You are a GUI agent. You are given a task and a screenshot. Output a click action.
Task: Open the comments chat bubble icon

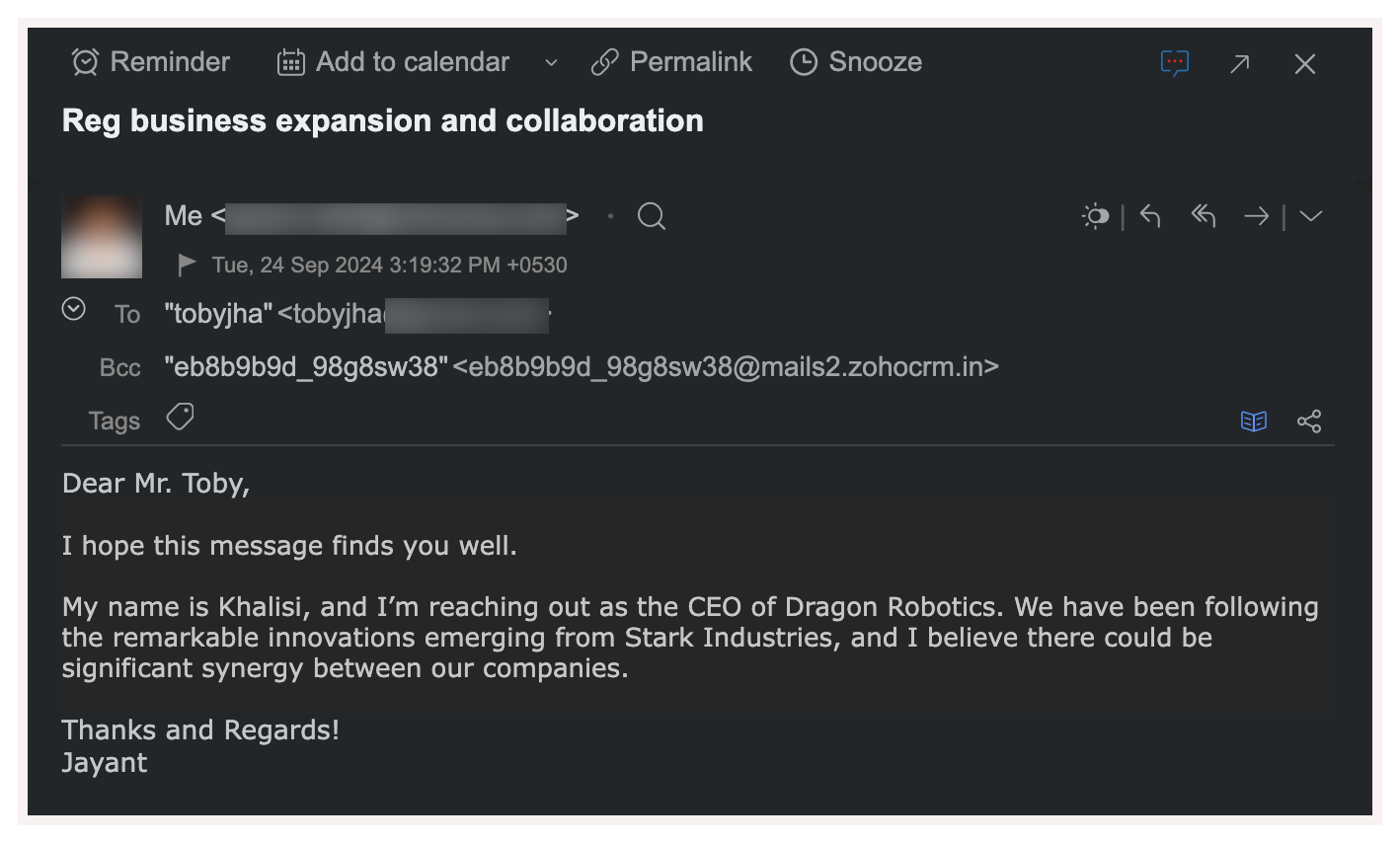pos(1174,63)
